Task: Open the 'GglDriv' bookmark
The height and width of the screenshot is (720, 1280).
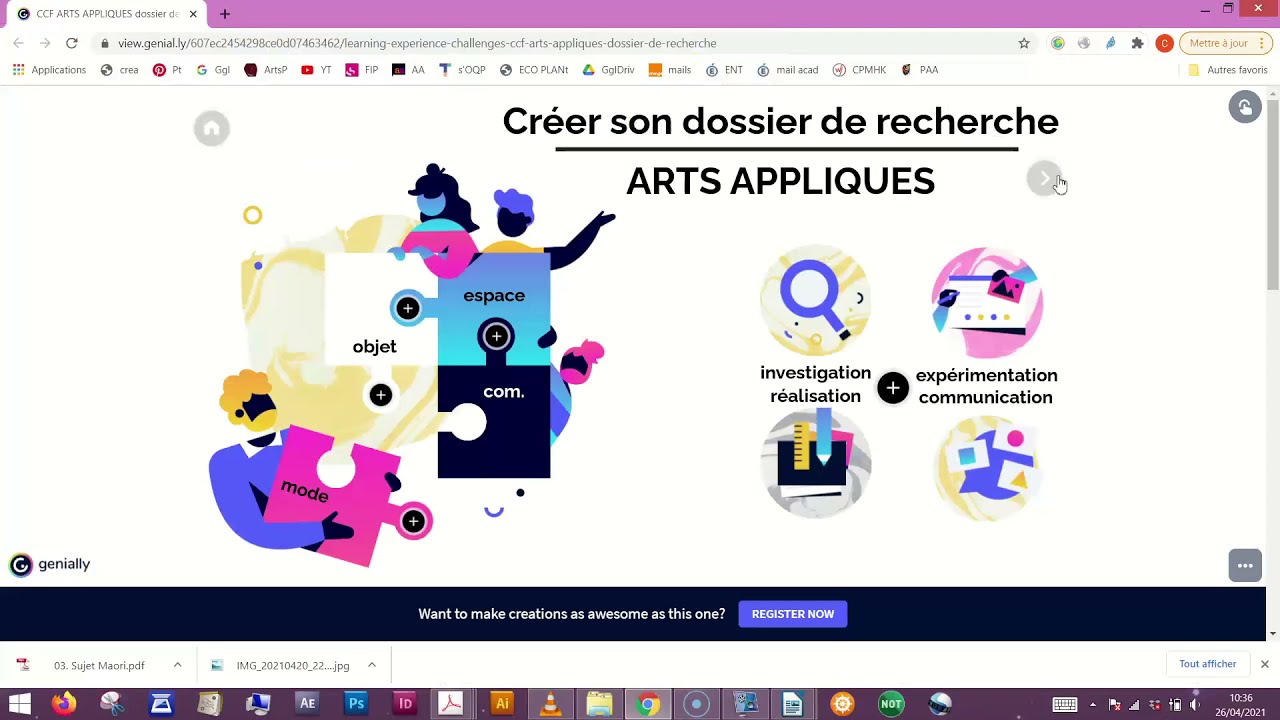Action: pyautogui.click(x=608, y=70)
